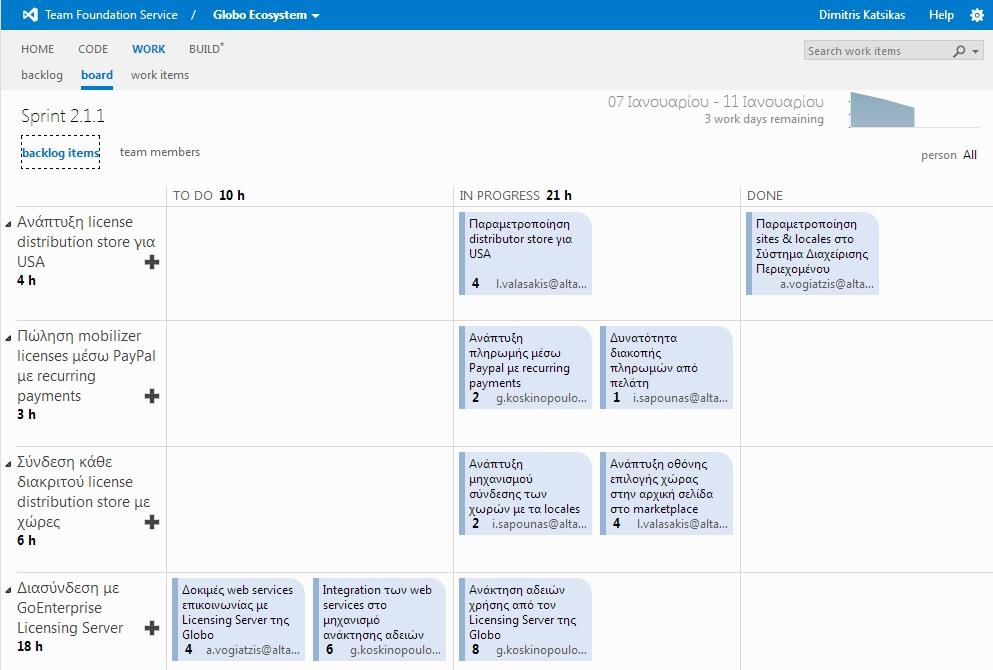The width and height of the screenshot is (993, 670).
Task: Go to the CODE hub
Action: click(93, 49)
